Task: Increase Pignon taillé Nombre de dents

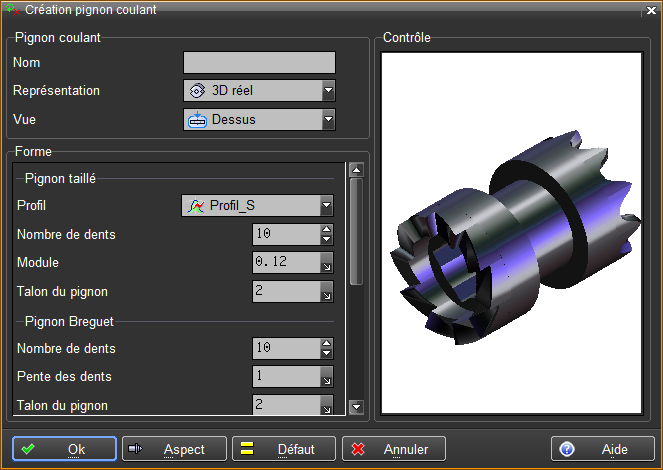Action: [x=326, y=229]
